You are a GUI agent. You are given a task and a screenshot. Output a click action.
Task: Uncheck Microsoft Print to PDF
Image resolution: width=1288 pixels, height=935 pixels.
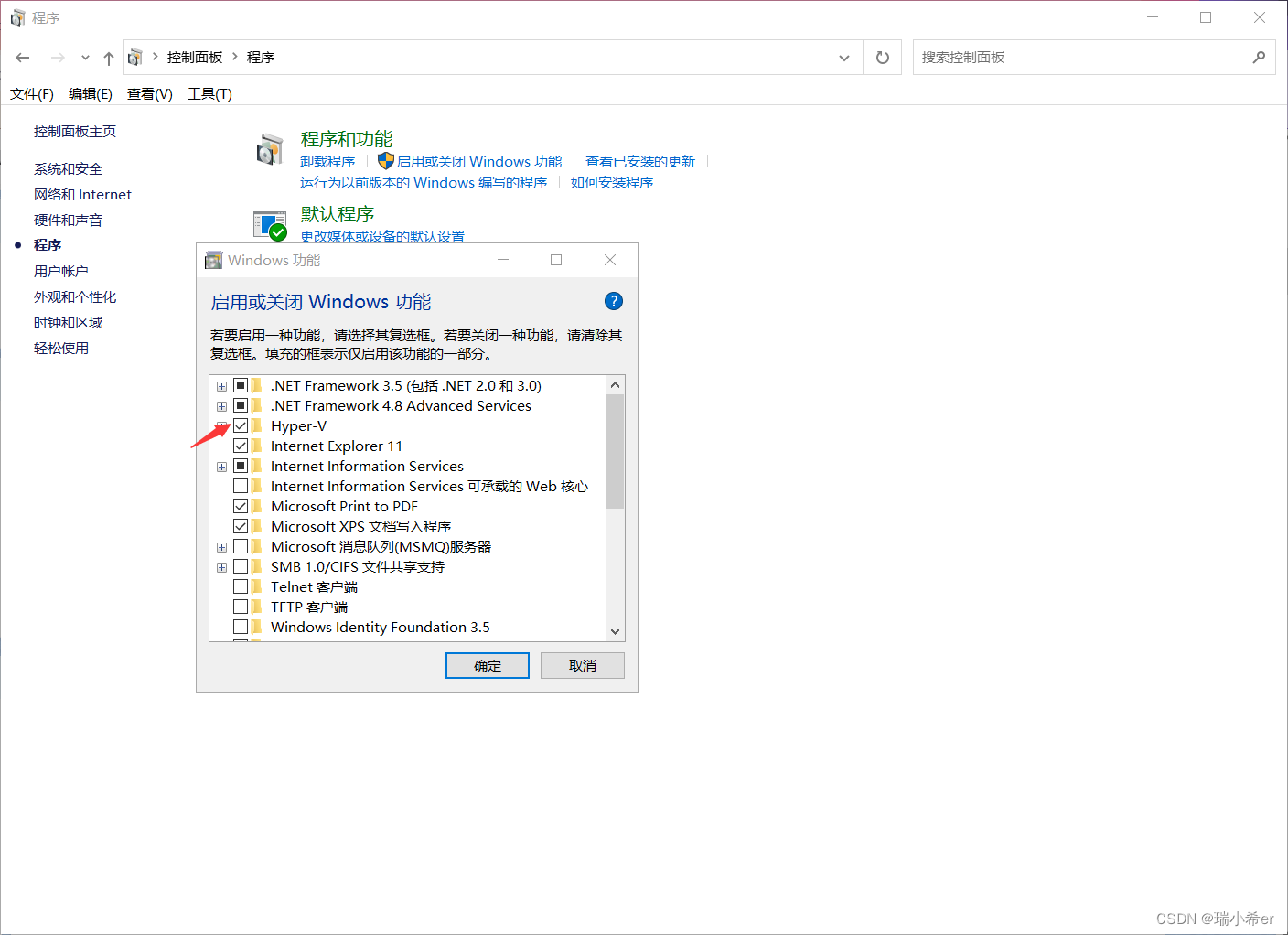coord(241,506)
